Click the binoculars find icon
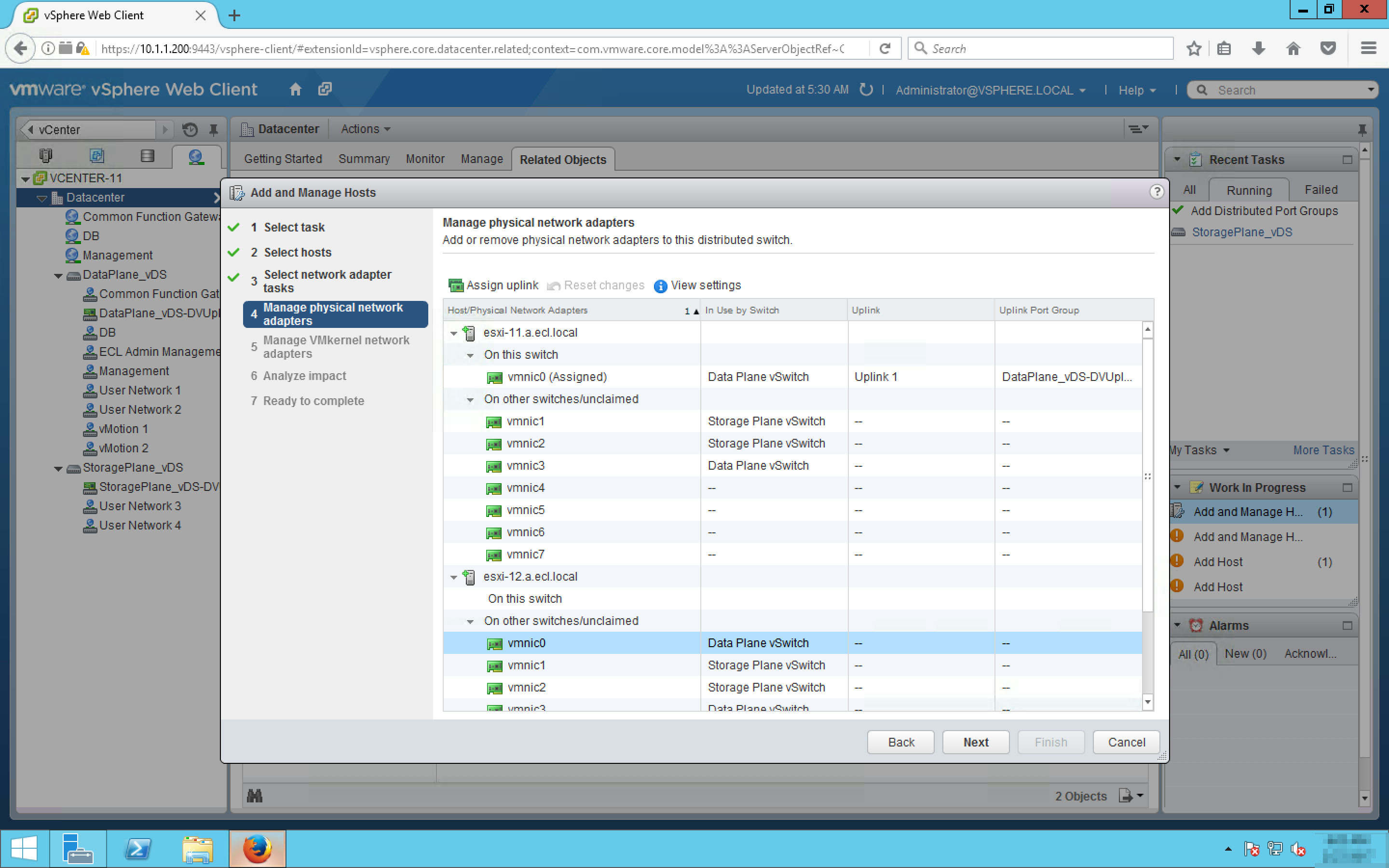 (254, 796)
